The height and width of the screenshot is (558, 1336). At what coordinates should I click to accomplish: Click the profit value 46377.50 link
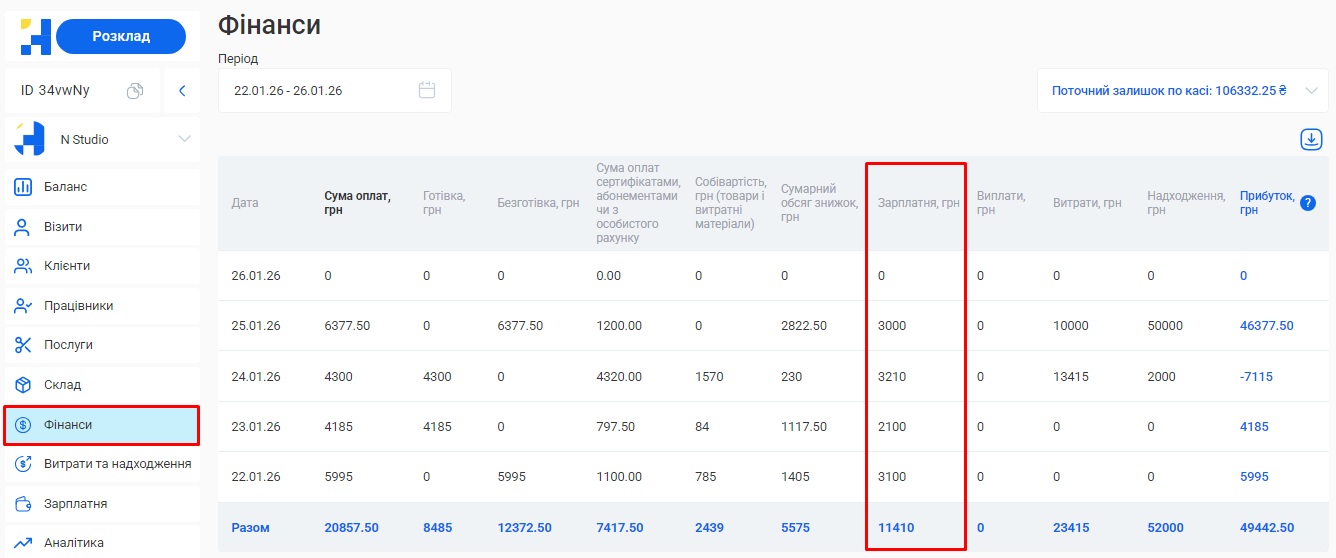(x=1266, y=326)
